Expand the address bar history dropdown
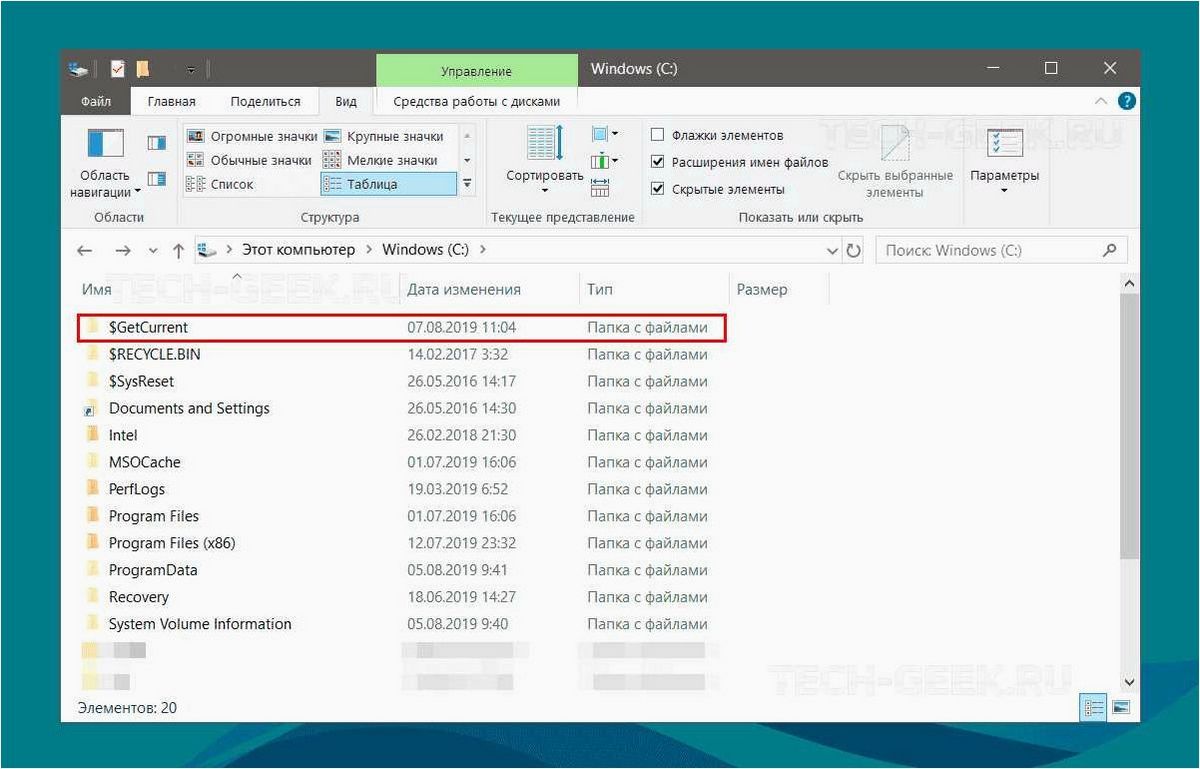 point(833,251)
